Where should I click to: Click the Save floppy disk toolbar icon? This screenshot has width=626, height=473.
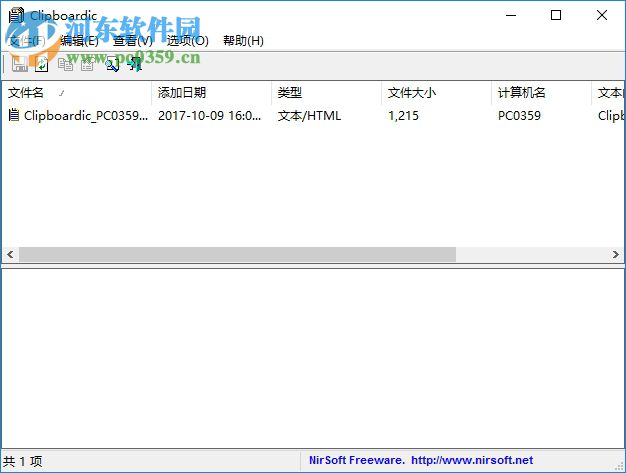19,64
